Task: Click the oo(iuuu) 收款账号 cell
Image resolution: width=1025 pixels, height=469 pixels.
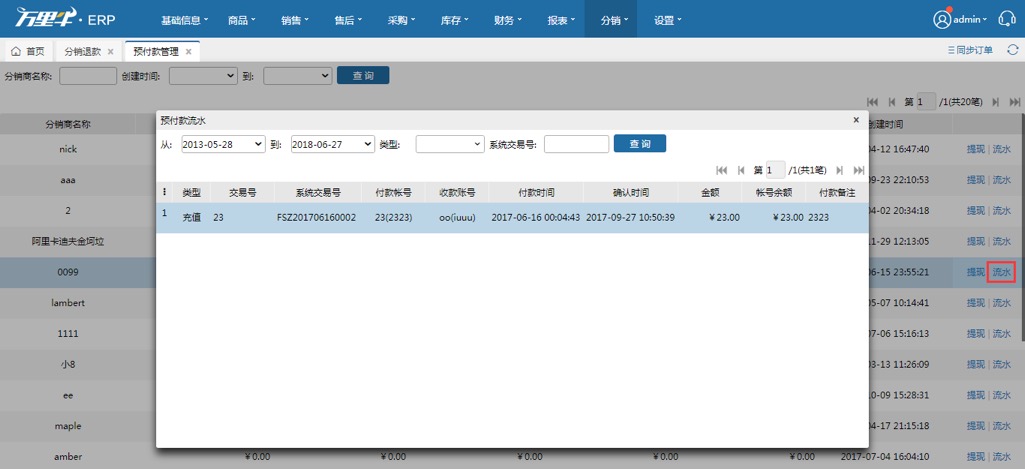Action: click(458, 218)
